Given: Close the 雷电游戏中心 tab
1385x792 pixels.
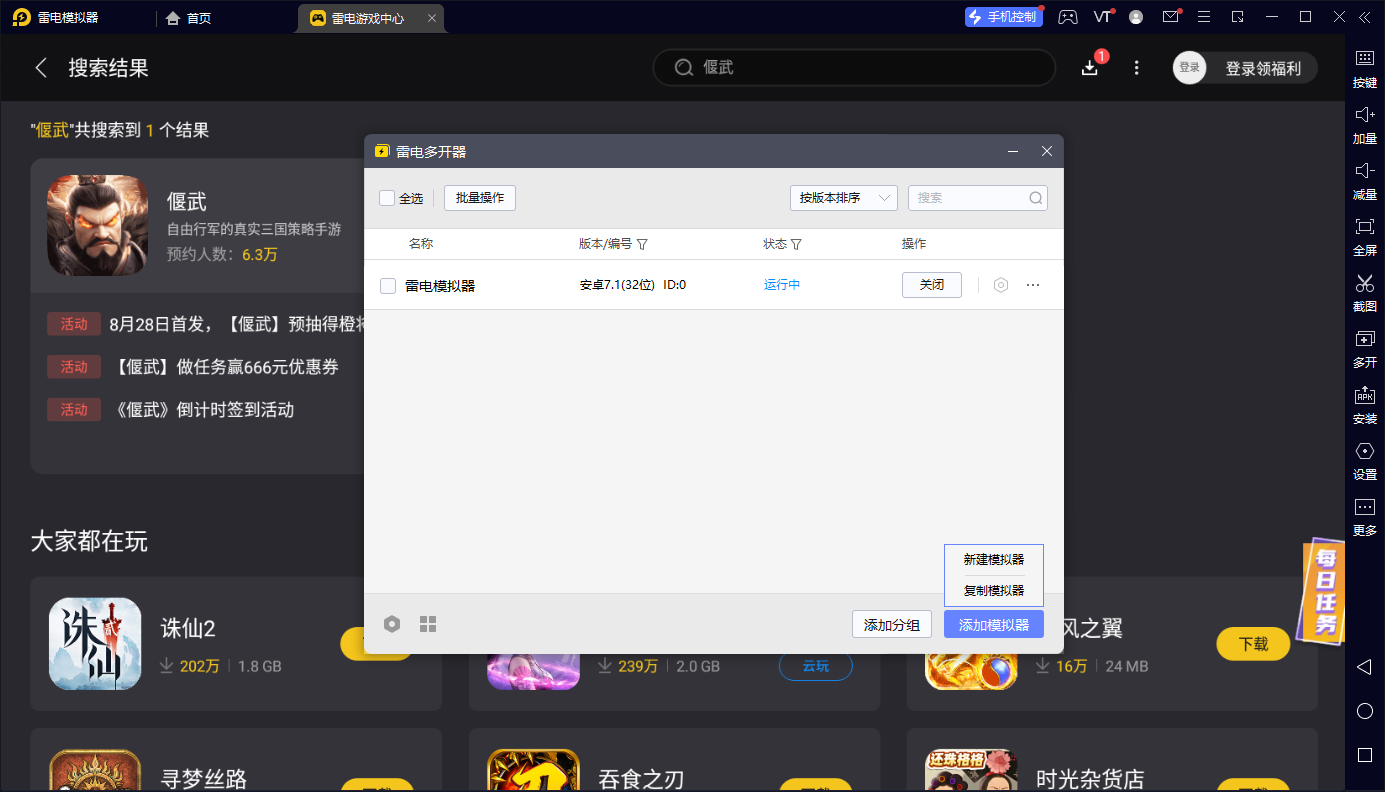Looking at the screenshot, I should pyautogui.click(x=431, y=18).
